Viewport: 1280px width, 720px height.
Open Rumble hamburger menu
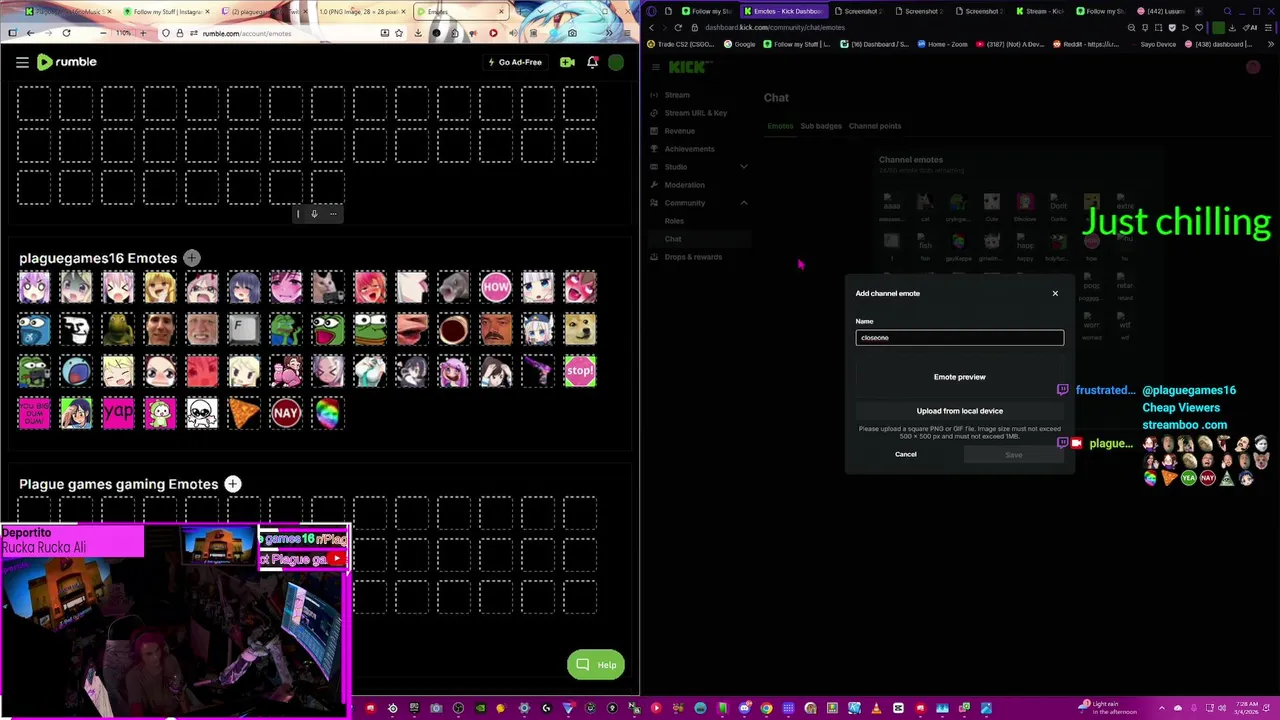pyautogui.click(x=22, y=62)
